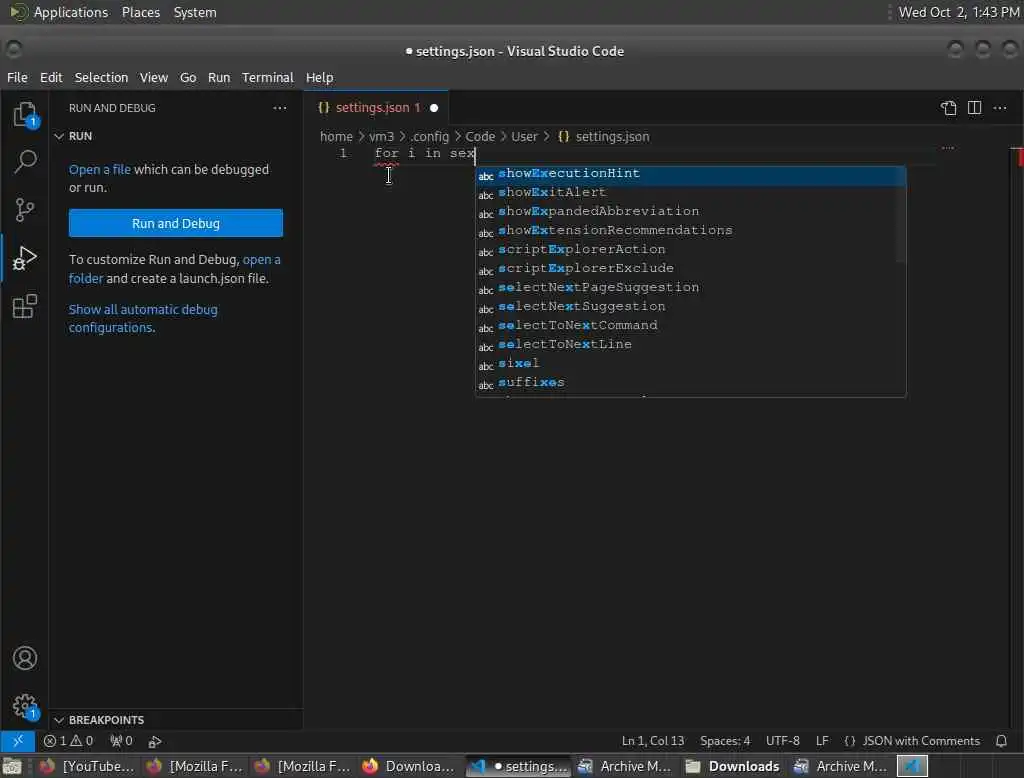Click the vm3 breadcrumb segment
Image resolution: width=1024 pixels, height=778 pixels.
click(x=381, y=137)
